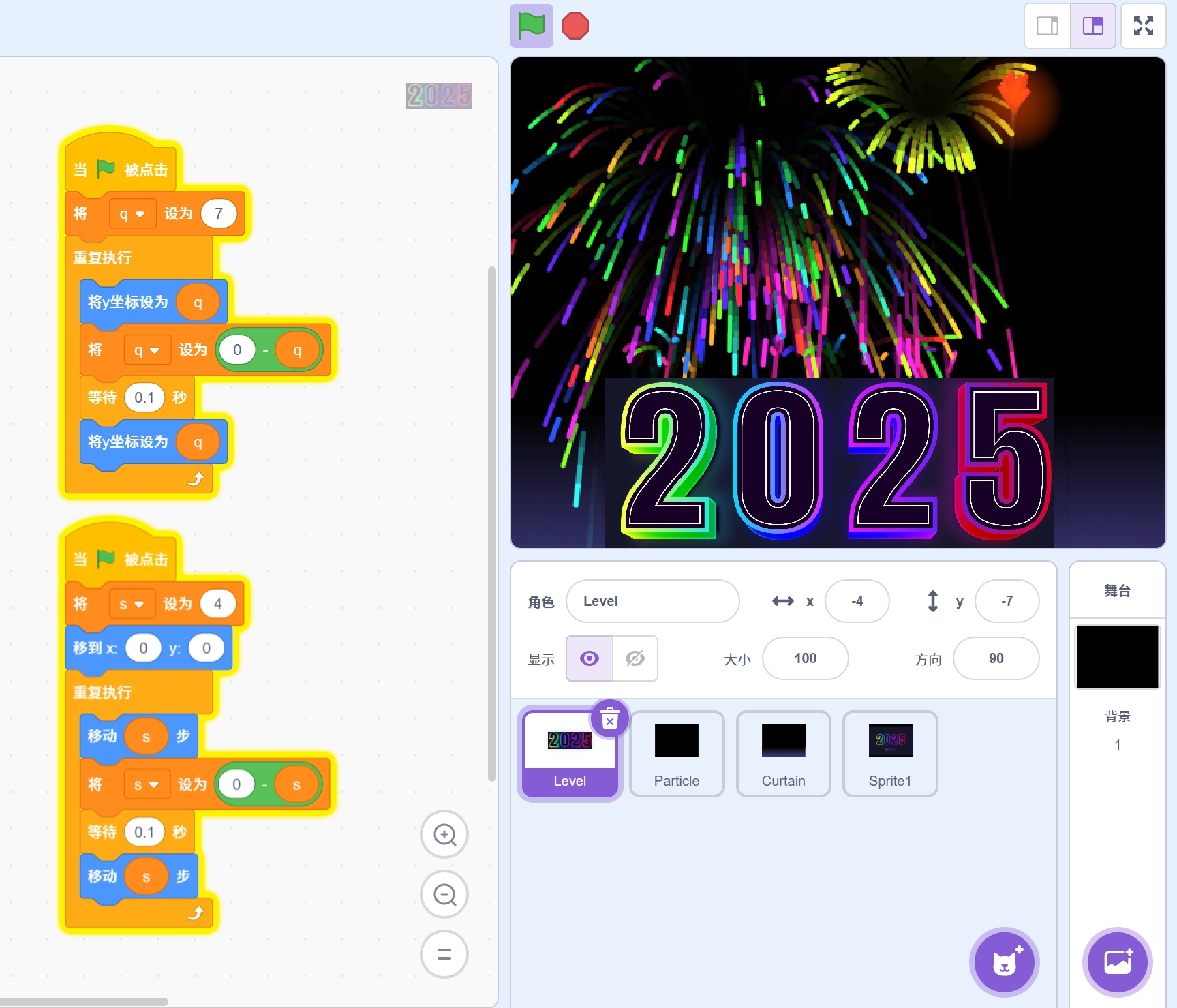Enter full screen stage mode
This screenshot has width=1177, height=1008.
click(x=1143, y=27)
